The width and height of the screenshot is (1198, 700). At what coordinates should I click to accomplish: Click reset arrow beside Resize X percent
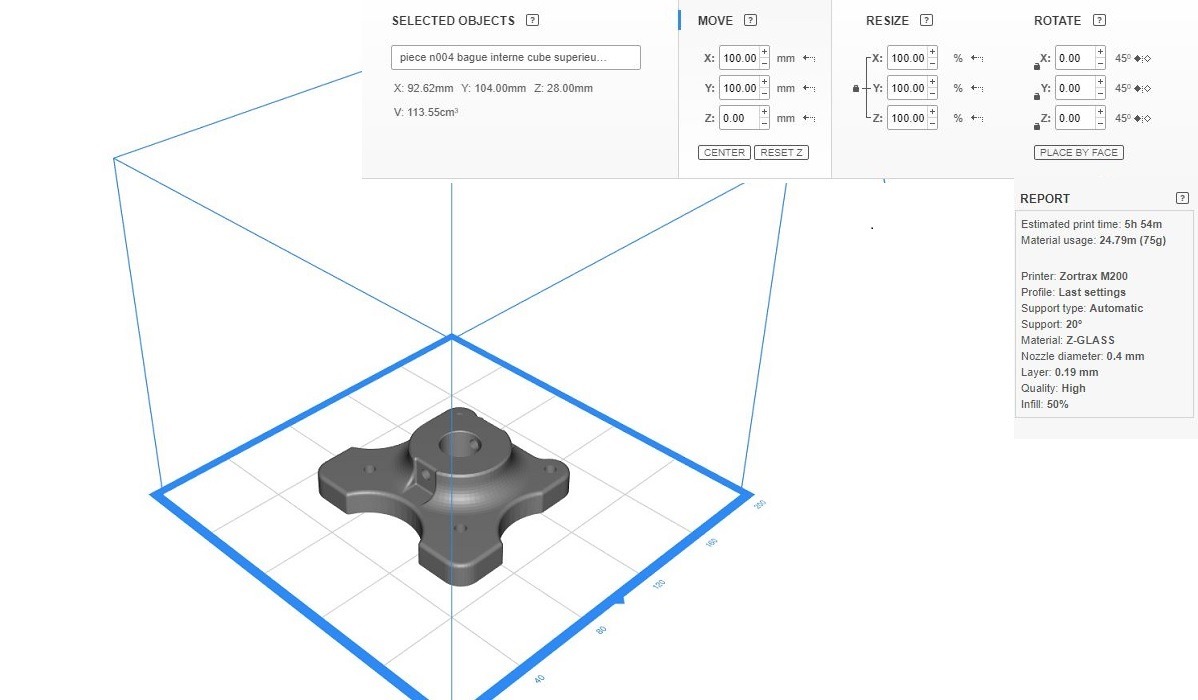point(977,58)
